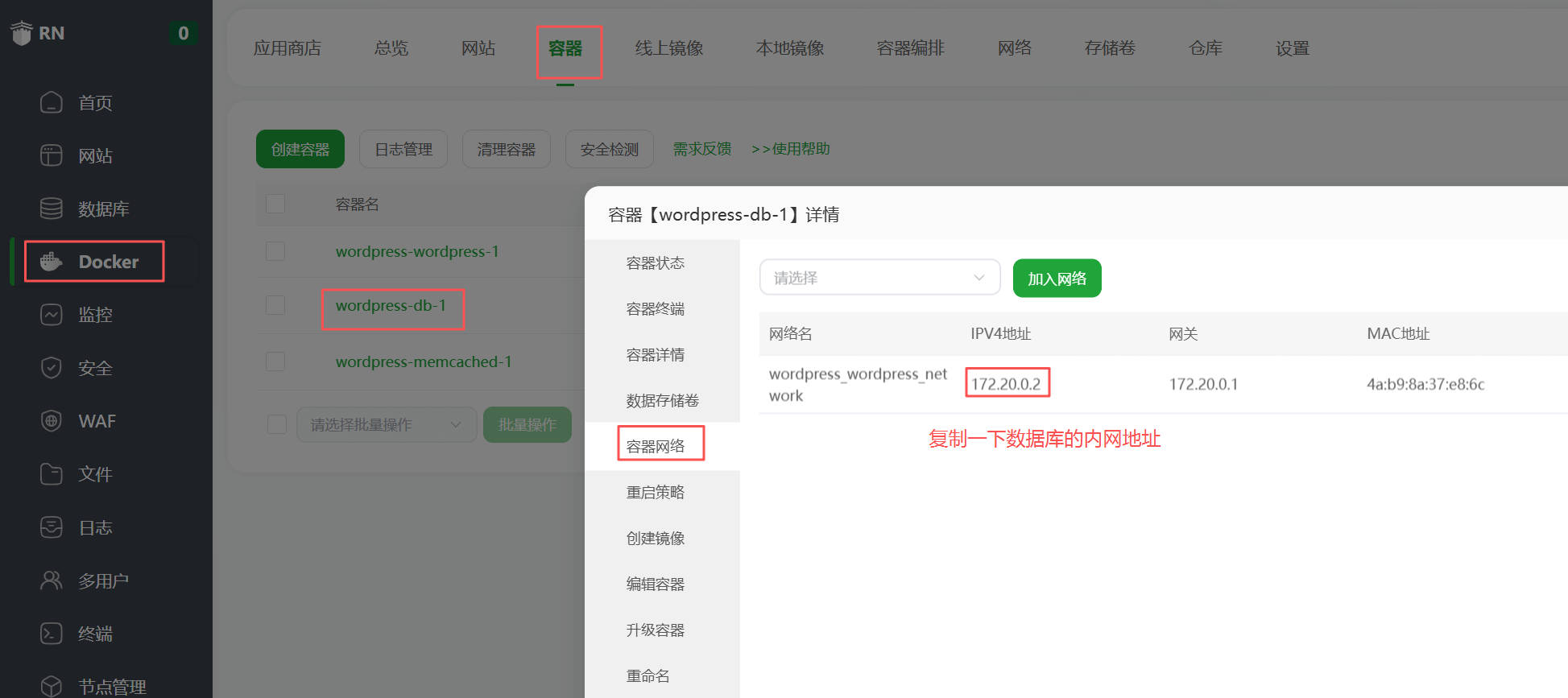Viewport: 1568px width, 698px height.
Task: Click the WAF globe shield icon
Action: pyautogui.click(x=52, y=421)
